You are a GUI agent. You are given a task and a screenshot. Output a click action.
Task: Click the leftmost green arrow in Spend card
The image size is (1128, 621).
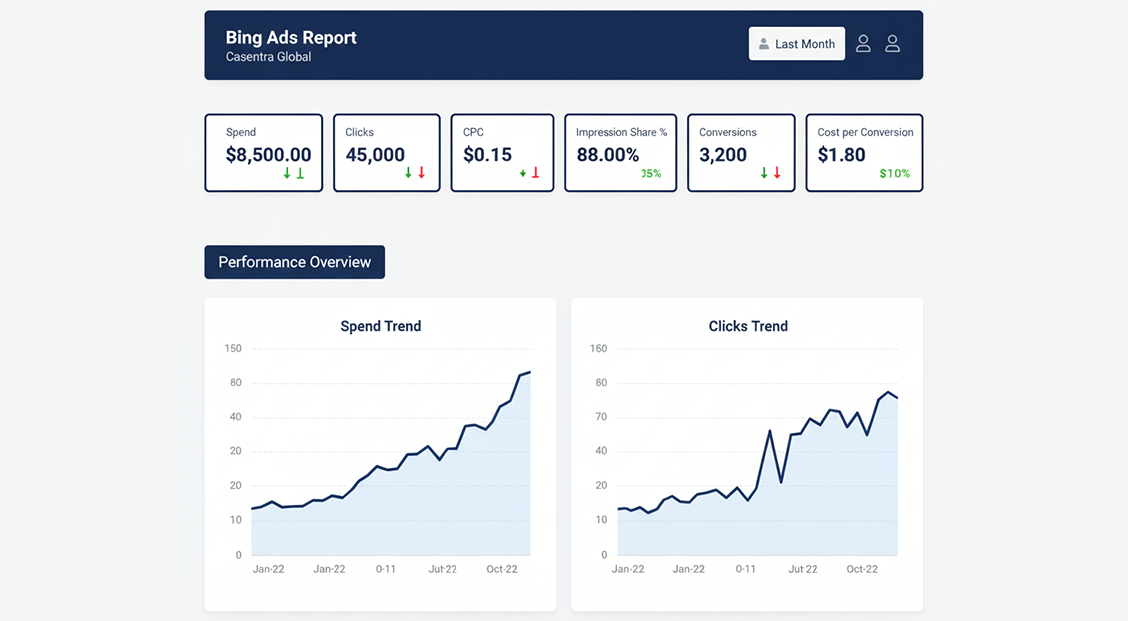pos(287,173)
